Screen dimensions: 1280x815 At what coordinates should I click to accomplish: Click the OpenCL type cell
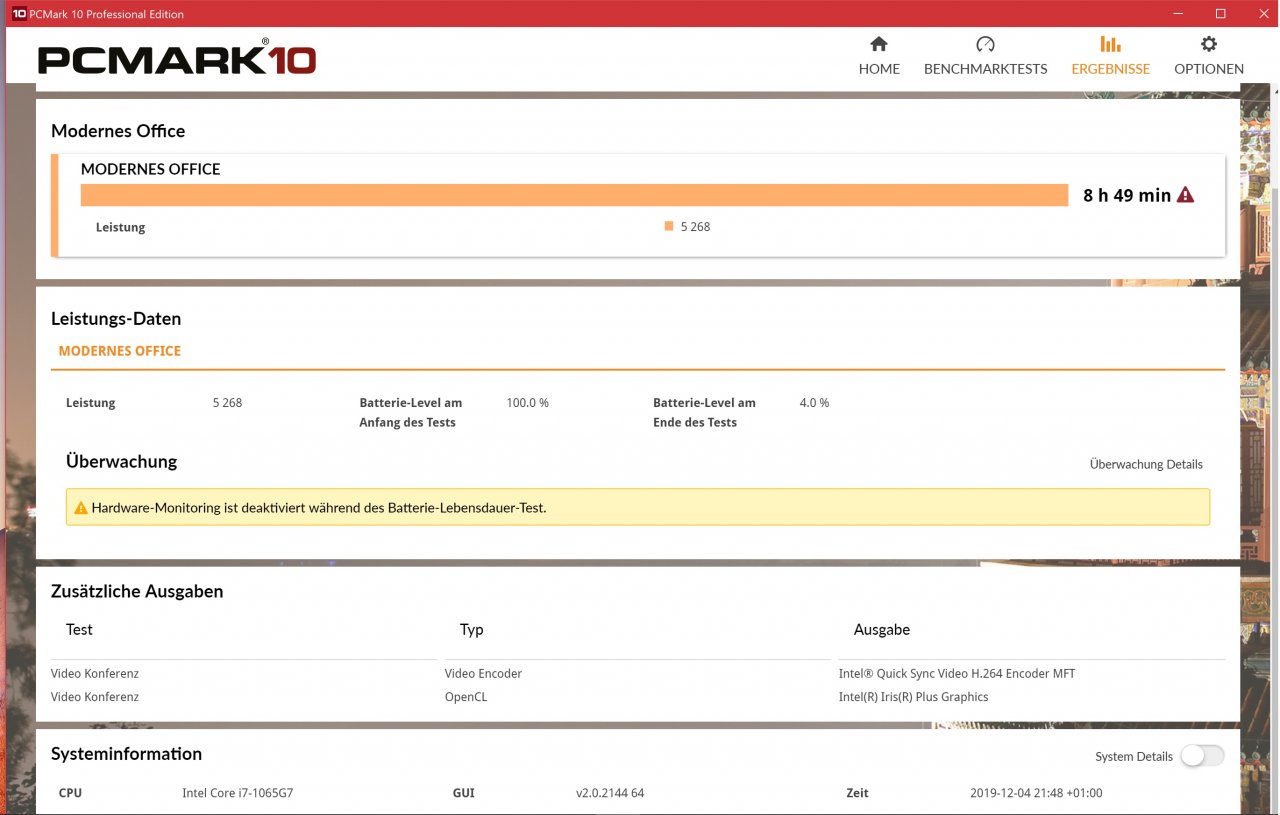[466, 697]
